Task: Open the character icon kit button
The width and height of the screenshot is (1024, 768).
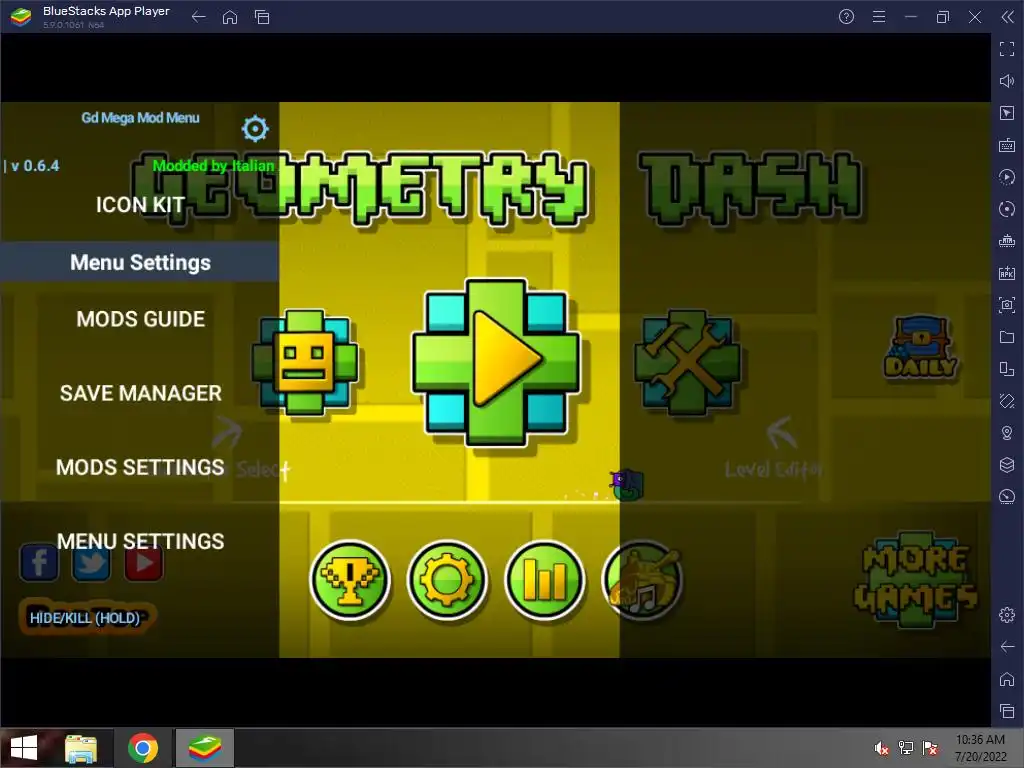Action: point(304,362)
